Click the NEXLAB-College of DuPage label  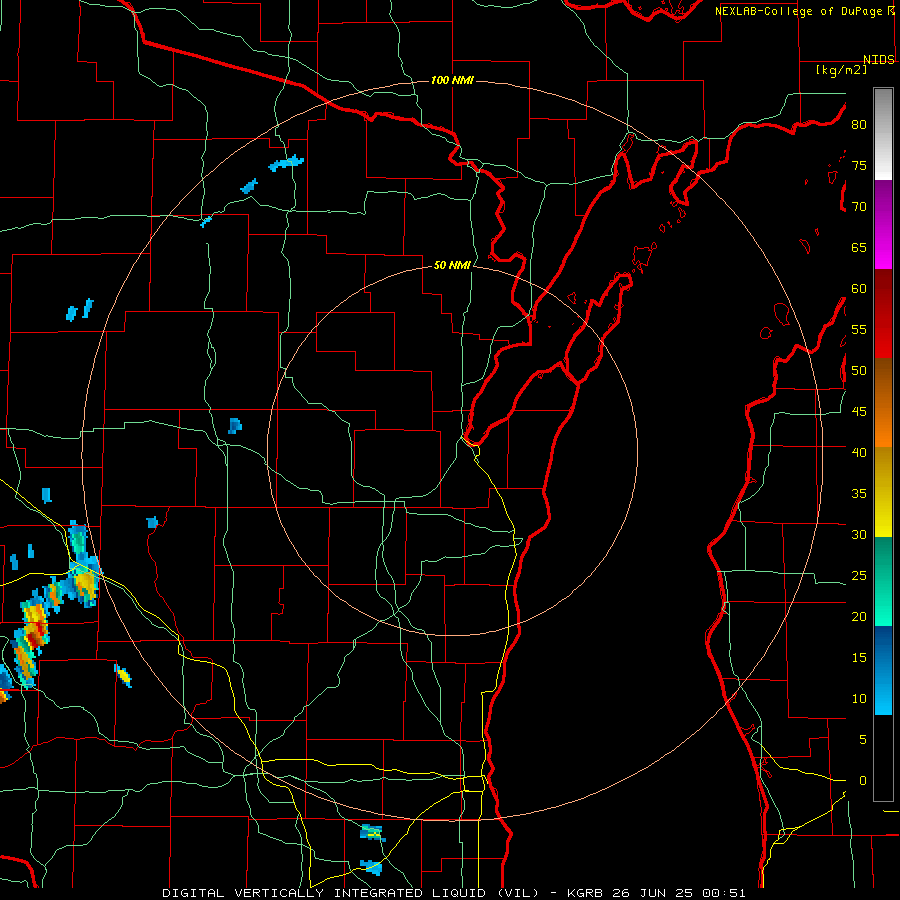tap(800, 11)
